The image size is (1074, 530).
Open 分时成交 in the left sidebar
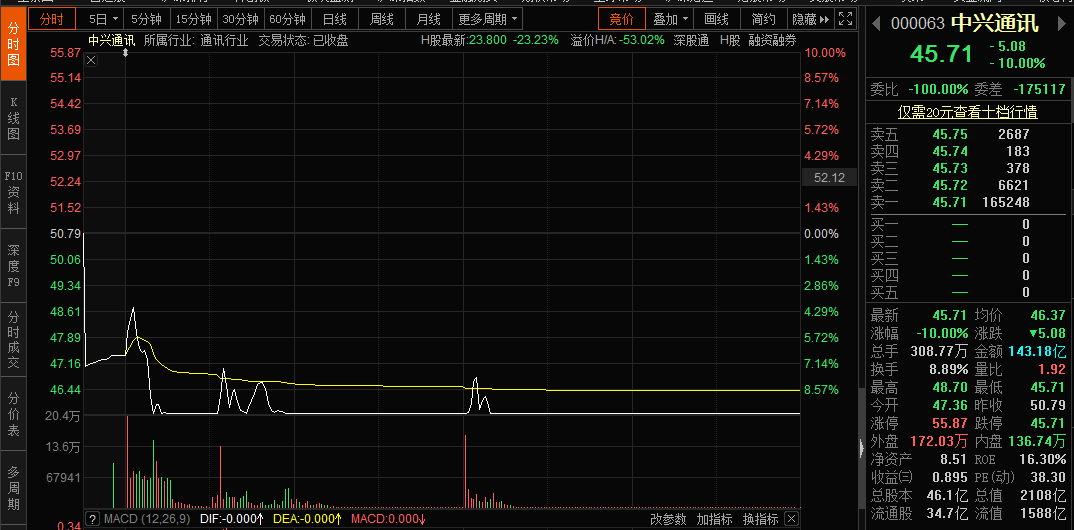pos(13,340)
